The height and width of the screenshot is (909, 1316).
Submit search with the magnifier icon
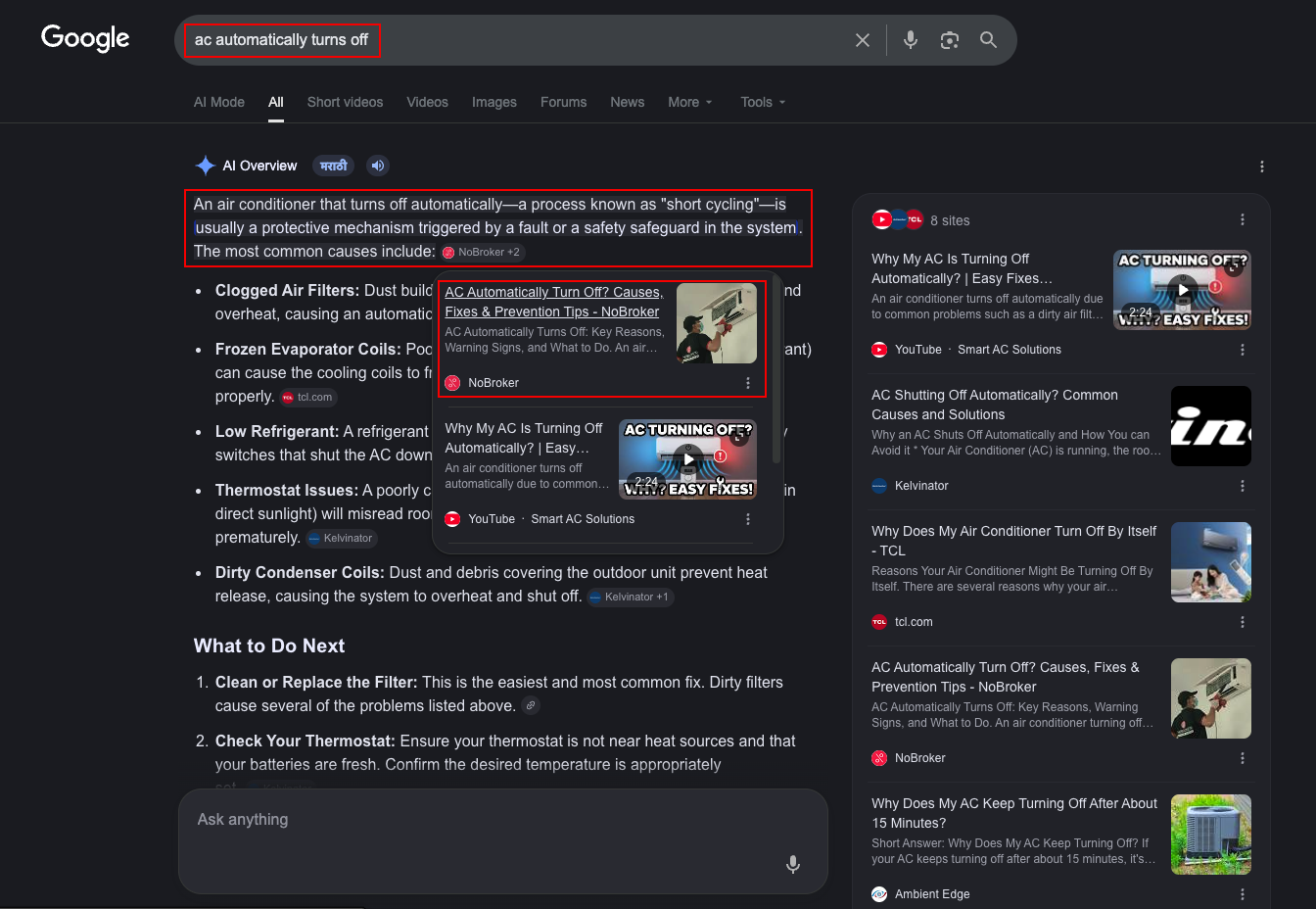pos(989,40)
